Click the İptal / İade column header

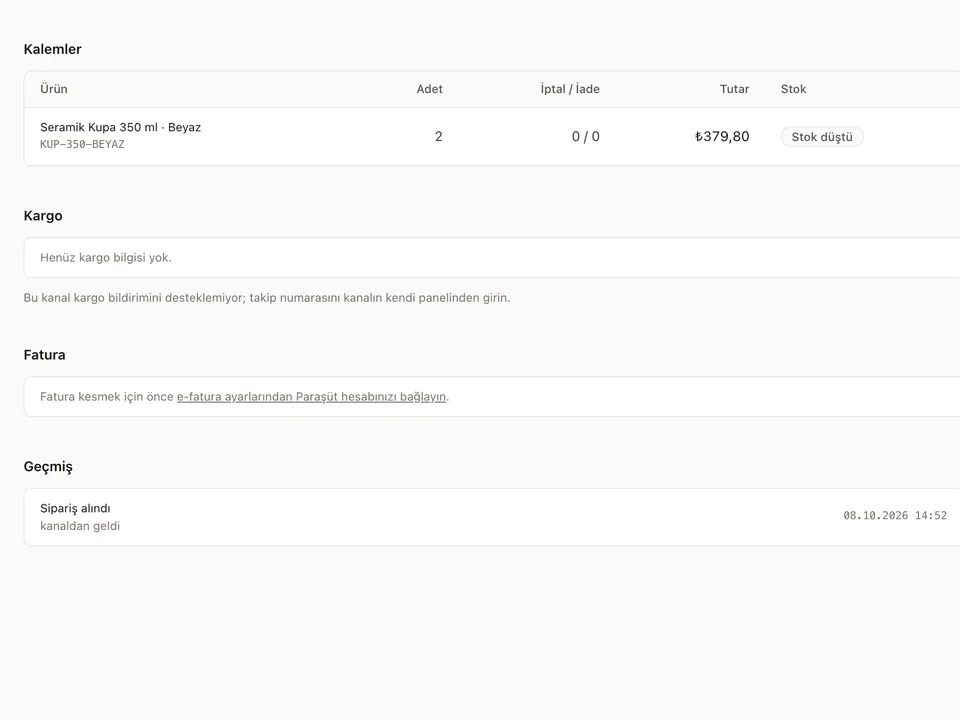(570, 89)
